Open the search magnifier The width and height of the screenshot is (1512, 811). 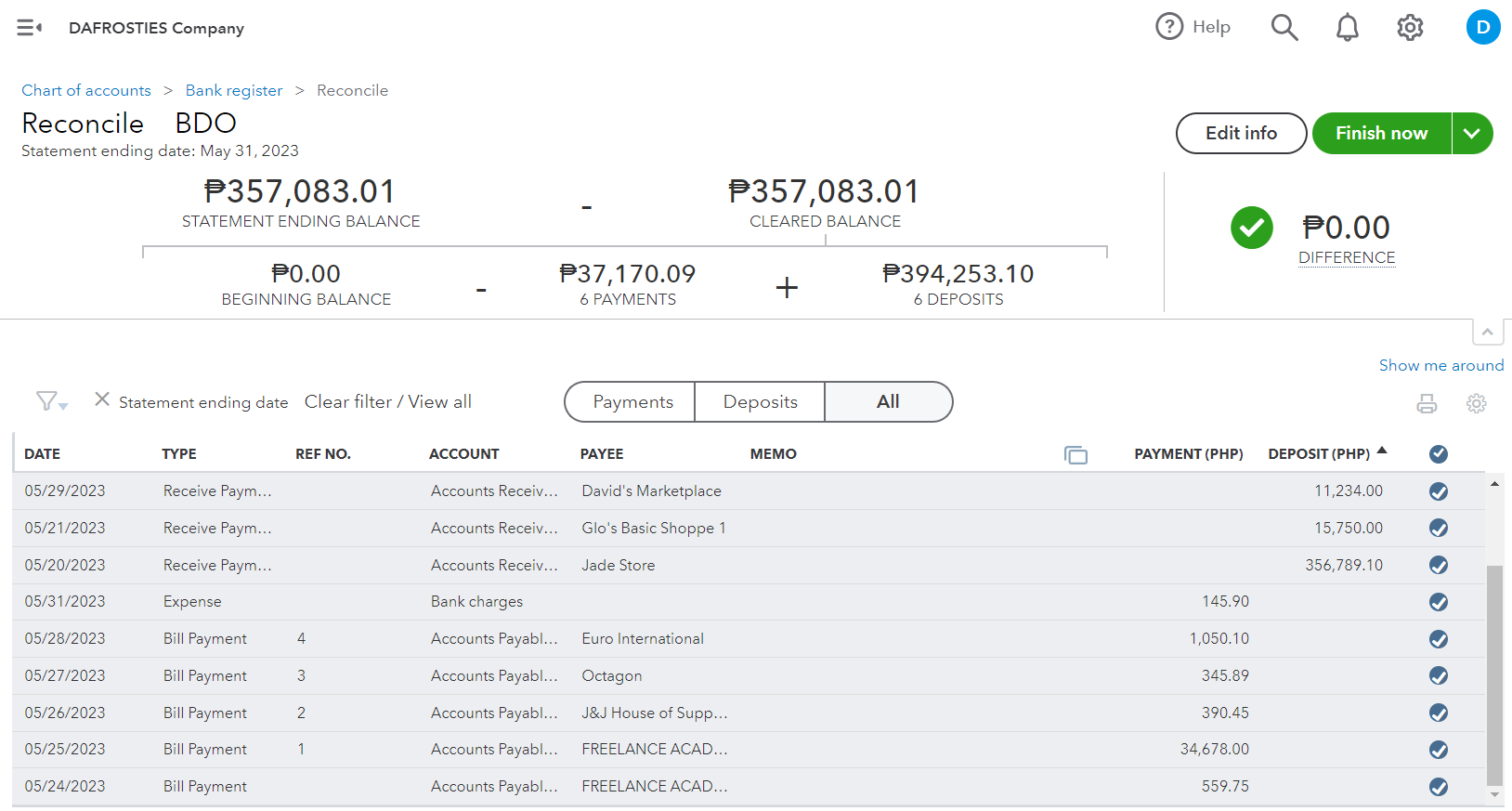click(x=1284, y=28)
